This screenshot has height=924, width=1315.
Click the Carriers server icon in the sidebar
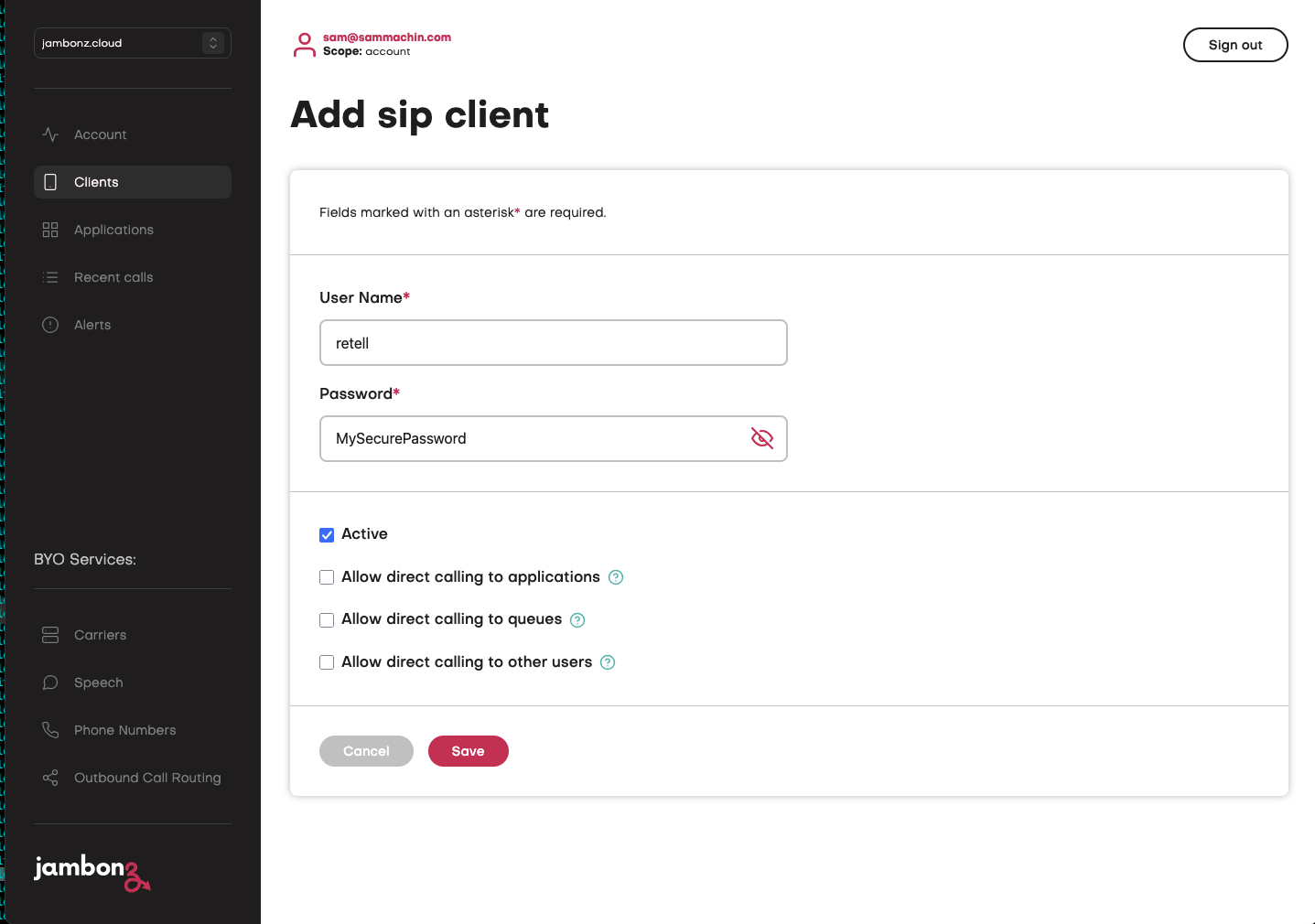tap(50, 635)
